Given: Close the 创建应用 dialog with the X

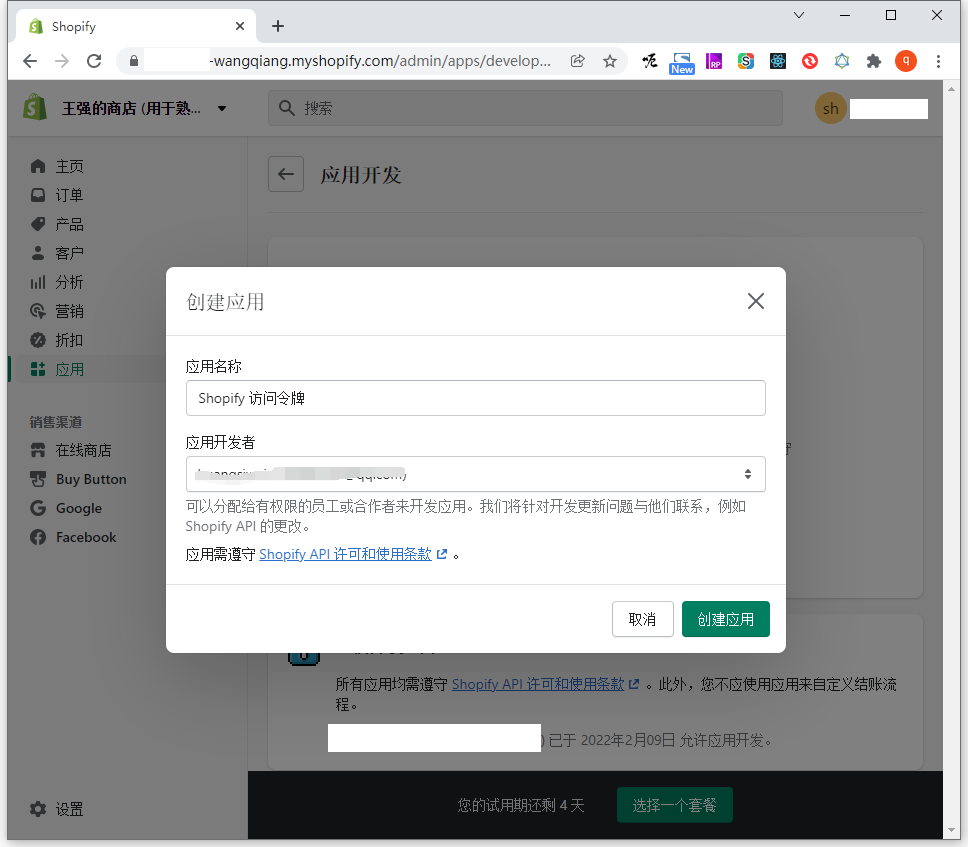Looking at the screenshot, I should [756, 301].
